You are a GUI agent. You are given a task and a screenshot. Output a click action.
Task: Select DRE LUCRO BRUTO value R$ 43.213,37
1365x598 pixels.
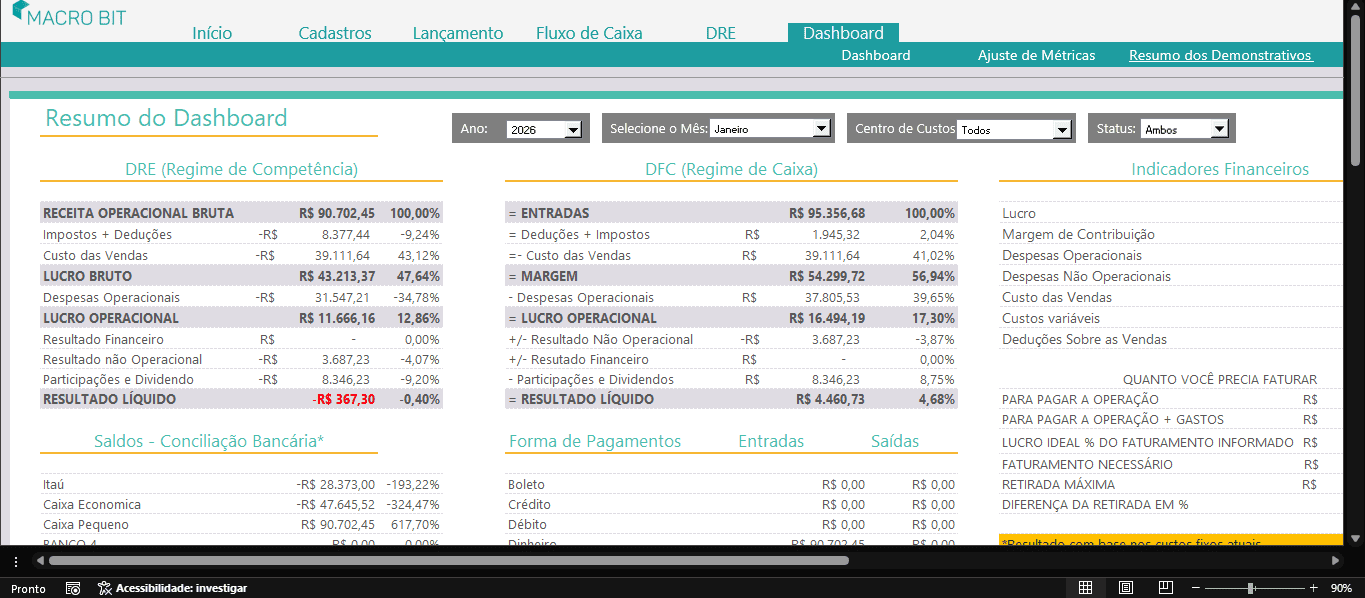[337, 276]
